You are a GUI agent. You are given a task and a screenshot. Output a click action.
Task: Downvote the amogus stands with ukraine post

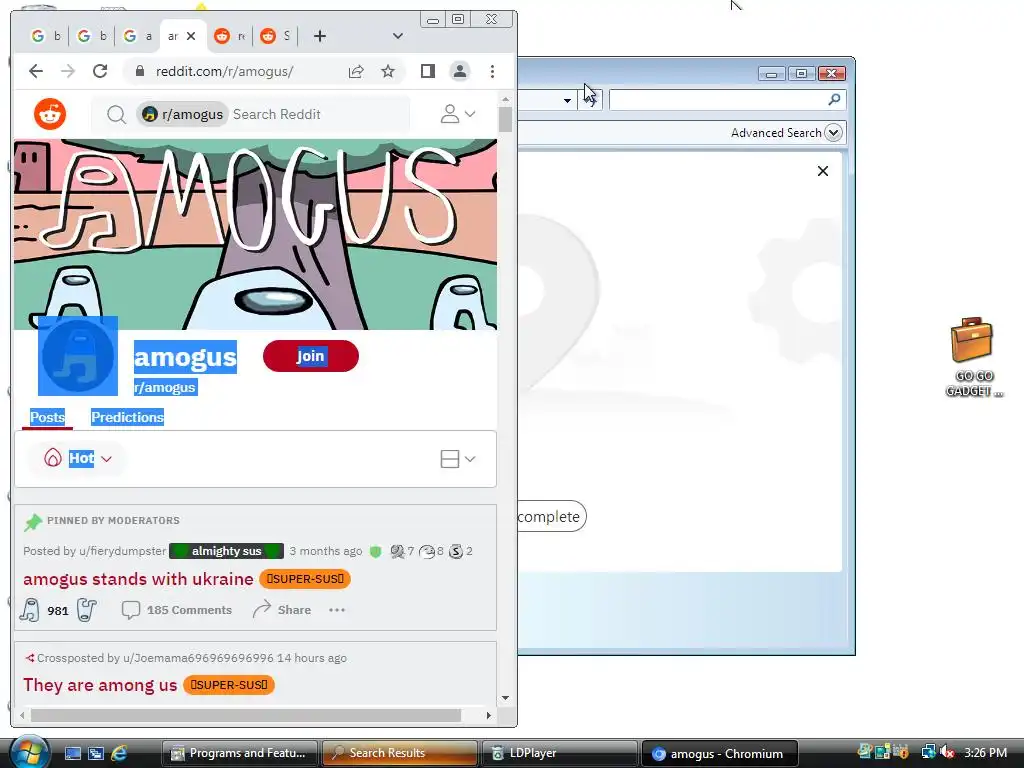[86, 610]
